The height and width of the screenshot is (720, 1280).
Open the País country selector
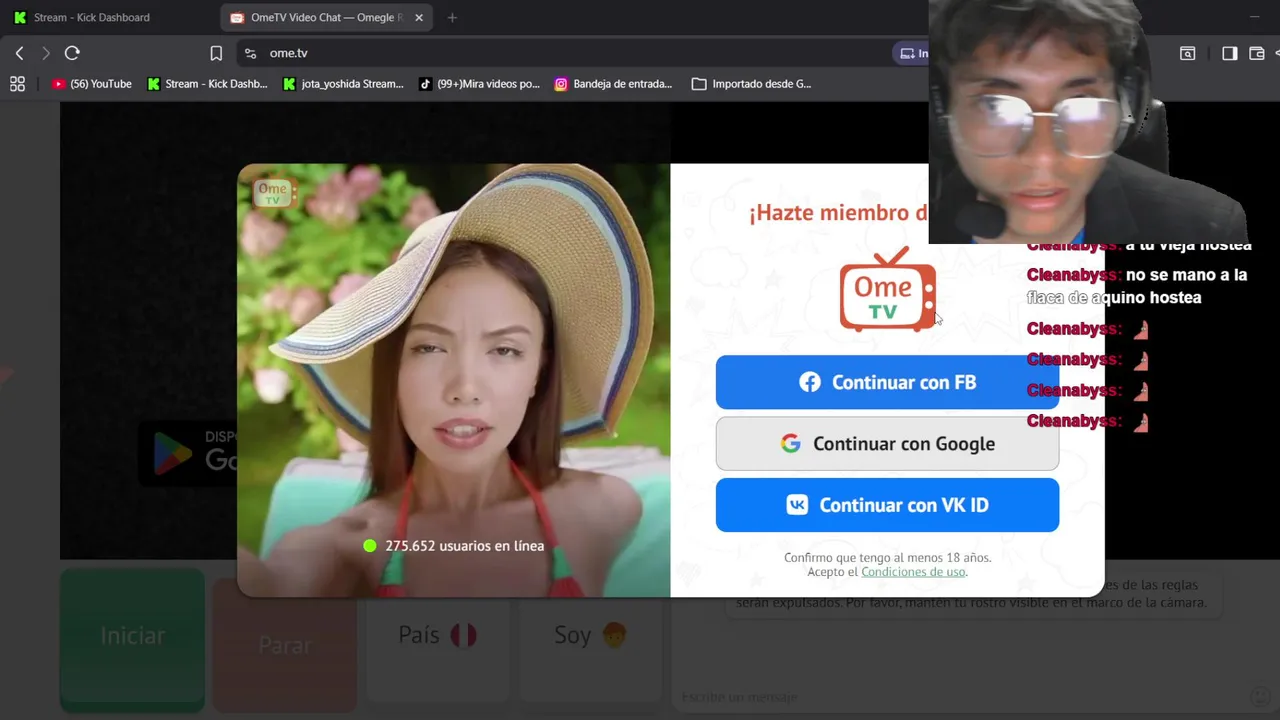coord(437,636)
